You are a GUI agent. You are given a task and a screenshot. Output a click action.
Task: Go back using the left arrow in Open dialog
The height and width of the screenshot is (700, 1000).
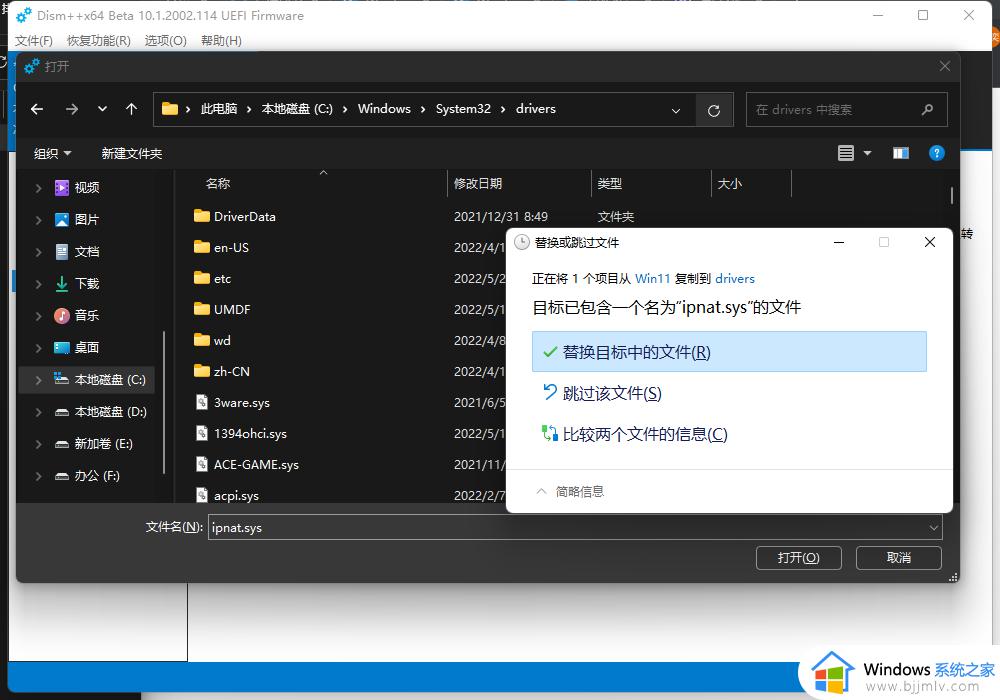(x=37, y=109)
